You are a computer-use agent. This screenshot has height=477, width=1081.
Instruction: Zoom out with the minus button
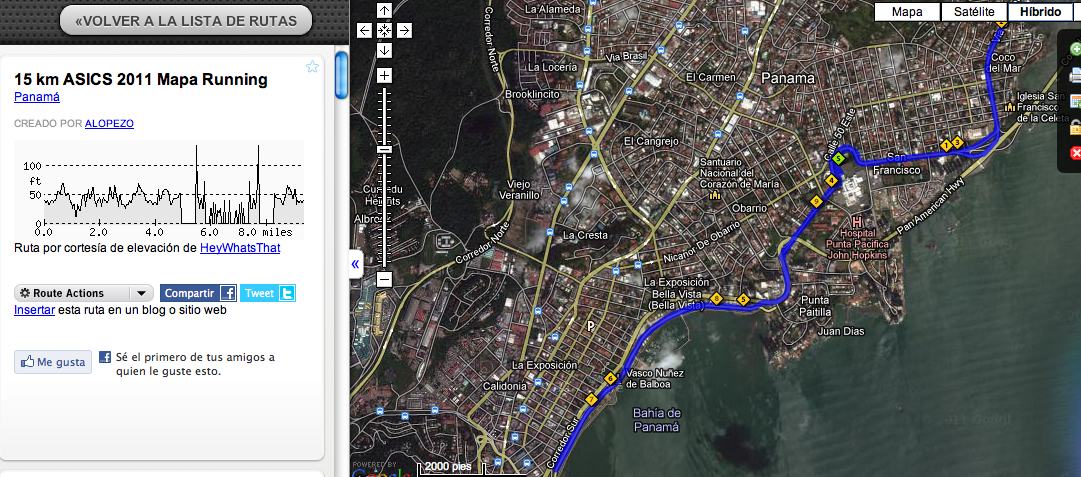click(384, 279)
